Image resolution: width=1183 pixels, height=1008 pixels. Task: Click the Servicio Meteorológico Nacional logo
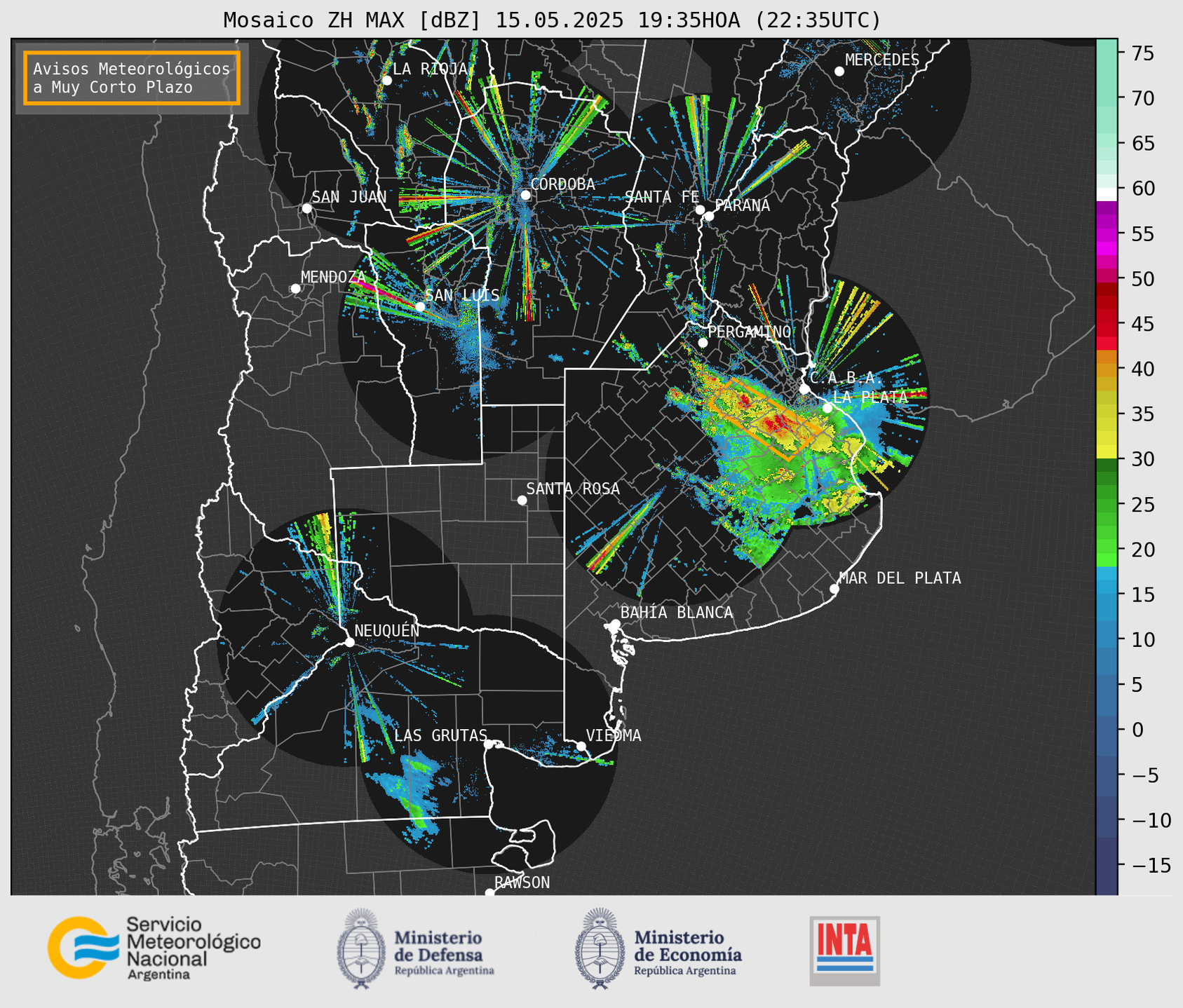click(154, 948)
